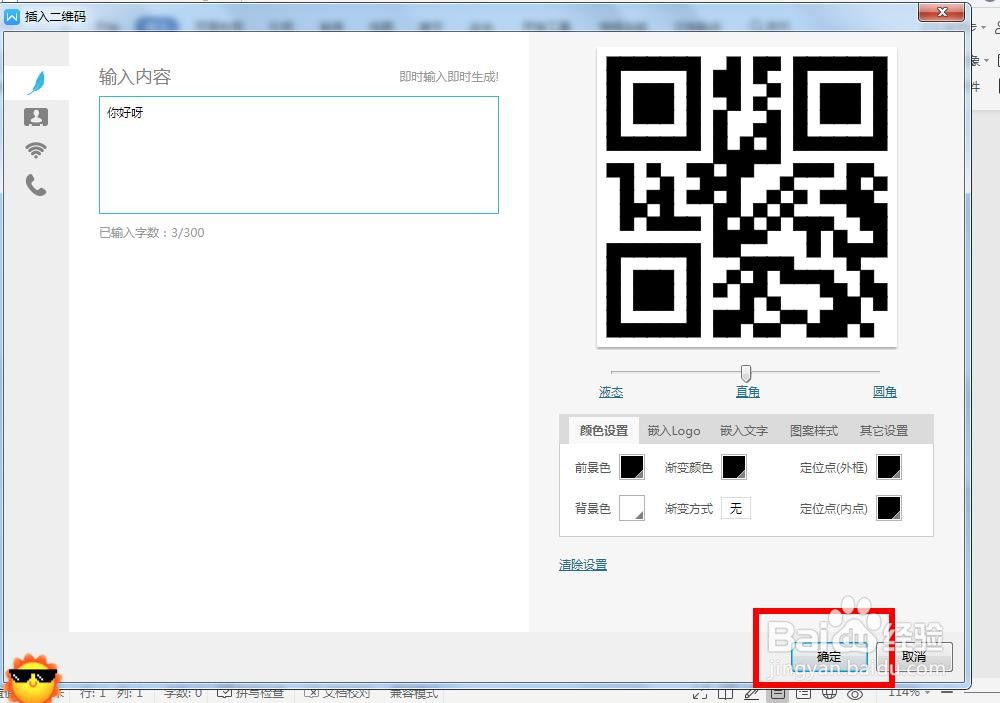Click the 取消 button

coord(914,656)
